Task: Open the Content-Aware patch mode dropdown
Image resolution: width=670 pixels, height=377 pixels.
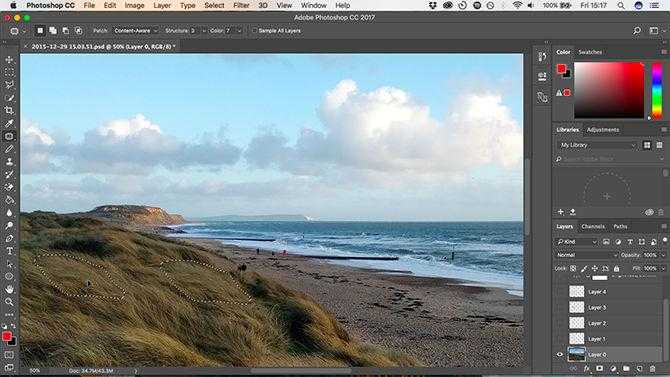Action: click(136, 31)
